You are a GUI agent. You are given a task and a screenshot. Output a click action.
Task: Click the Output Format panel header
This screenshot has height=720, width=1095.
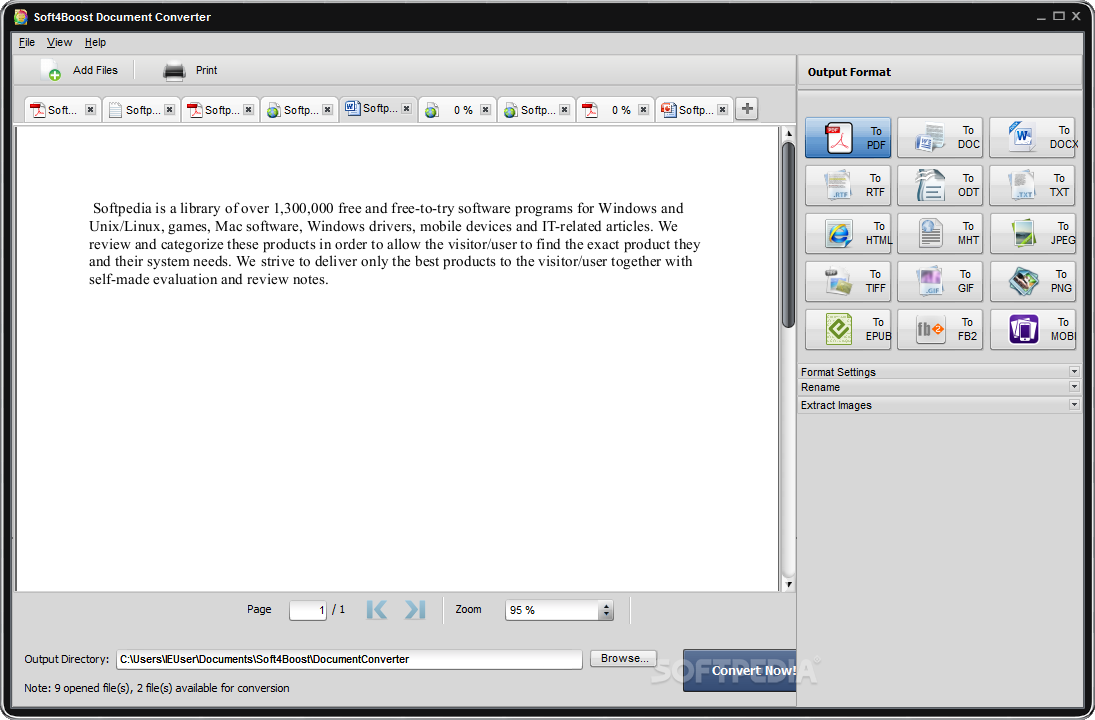[x=940, y=72]
